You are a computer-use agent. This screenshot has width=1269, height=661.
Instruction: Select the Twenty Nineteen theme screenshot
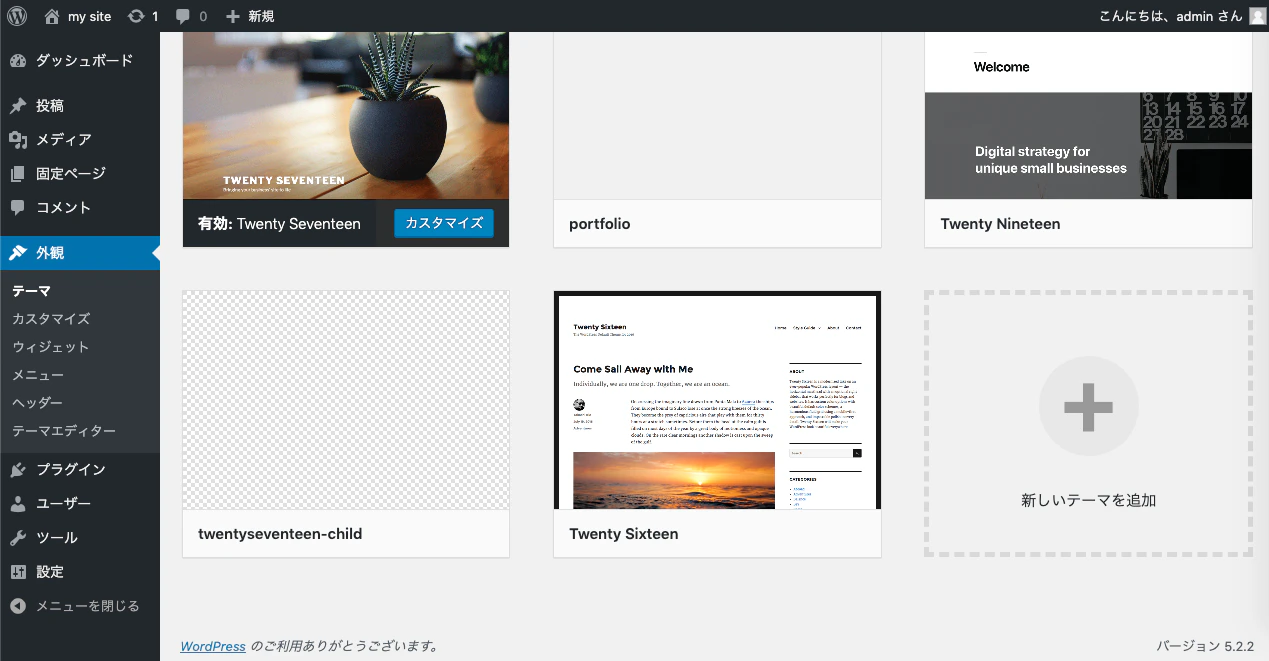point(1088,116)
